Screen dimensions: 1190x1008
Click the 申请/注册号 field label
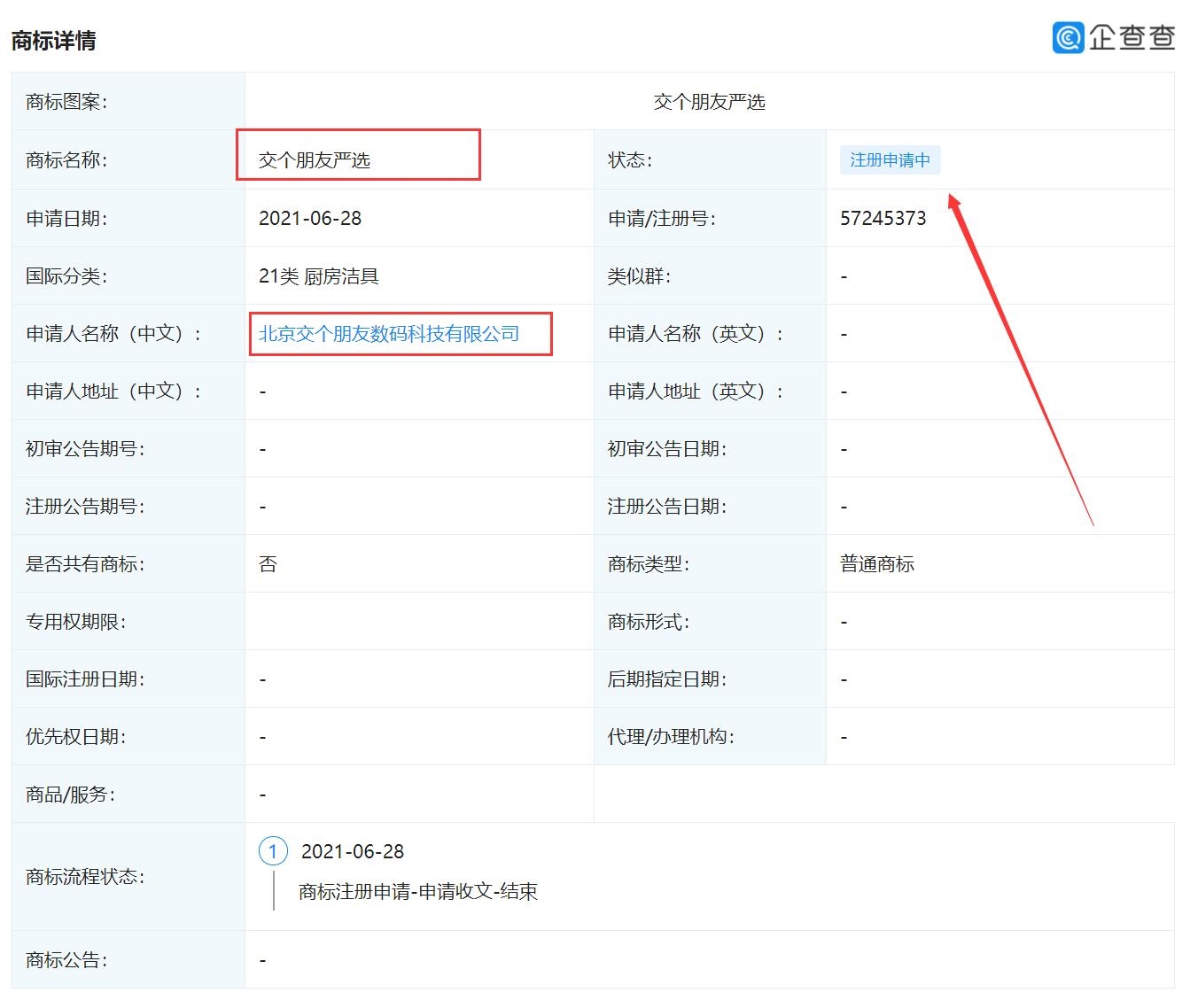(662, 219)
